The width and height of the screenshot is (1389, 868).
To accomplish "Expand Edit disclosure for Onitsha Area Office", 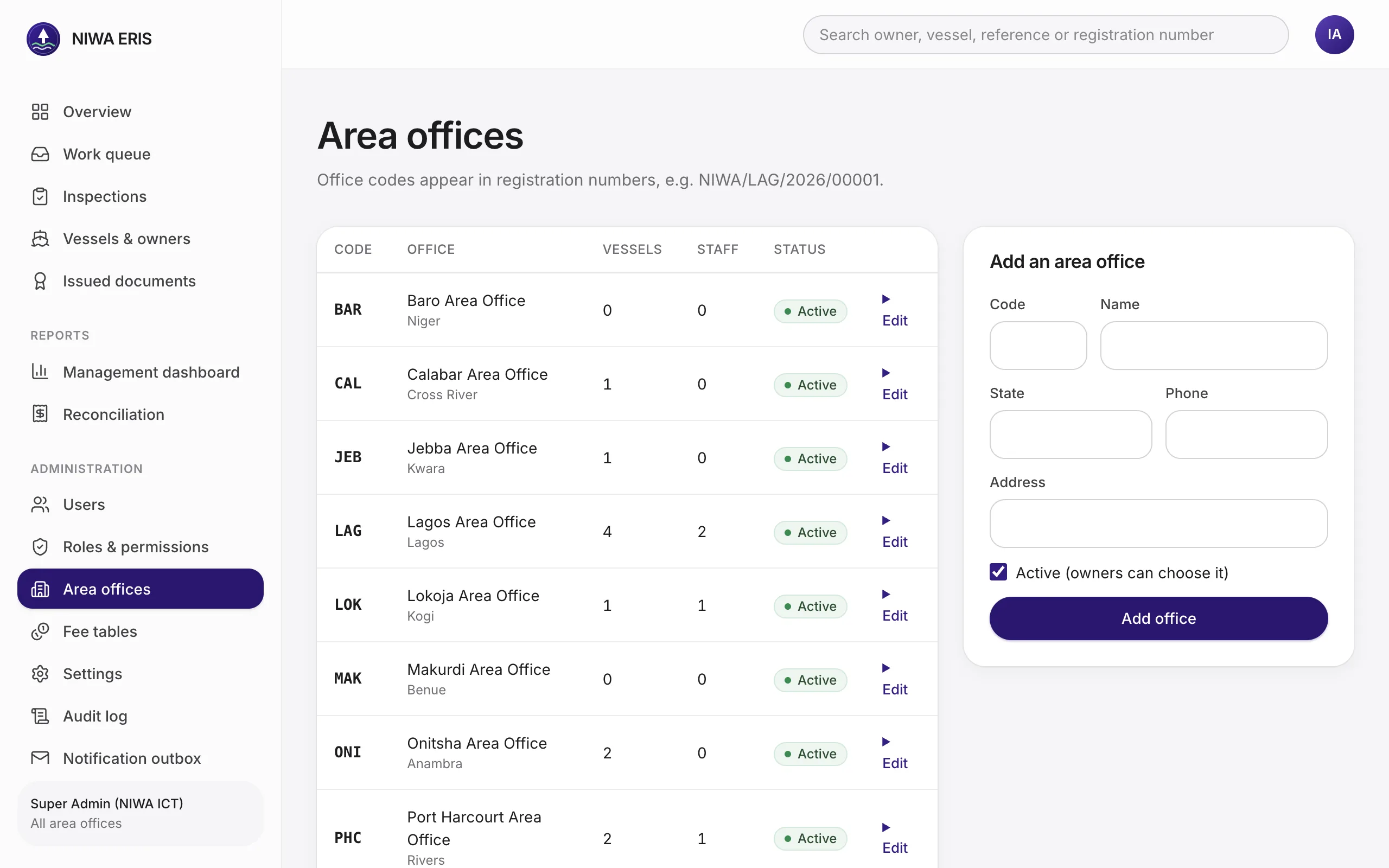I will 895,752.
